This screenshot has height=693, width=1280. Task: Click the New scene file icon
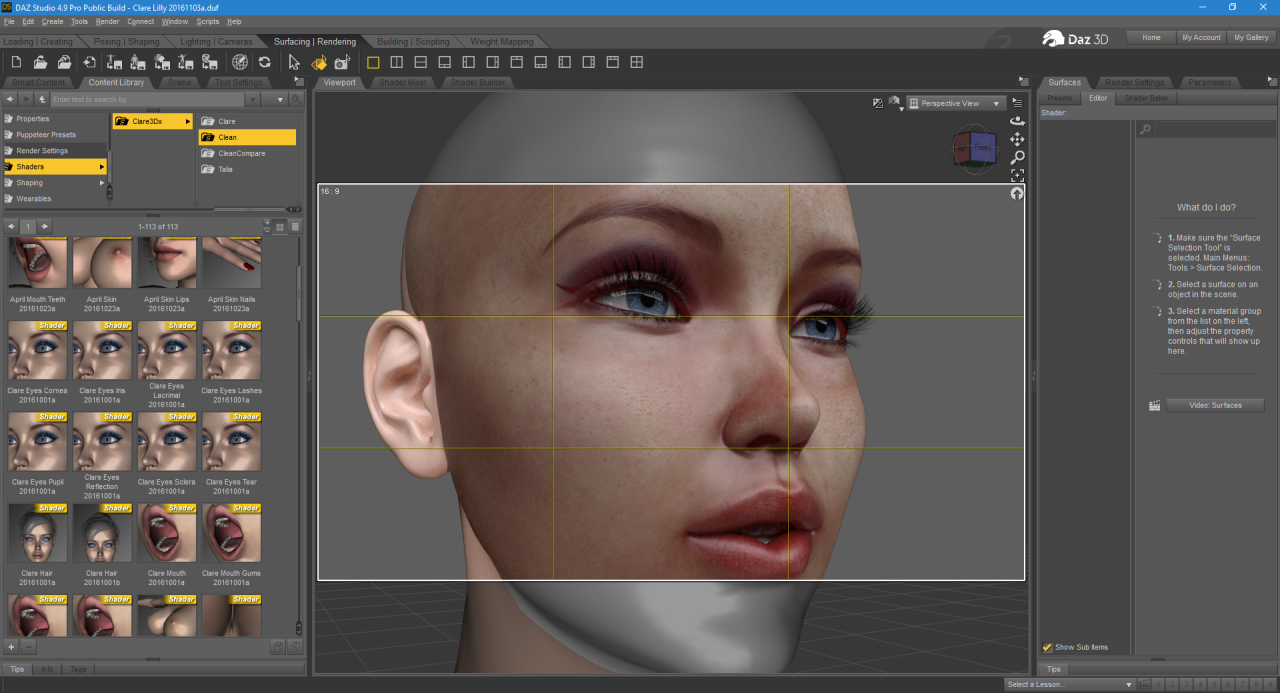coord(16,62)
